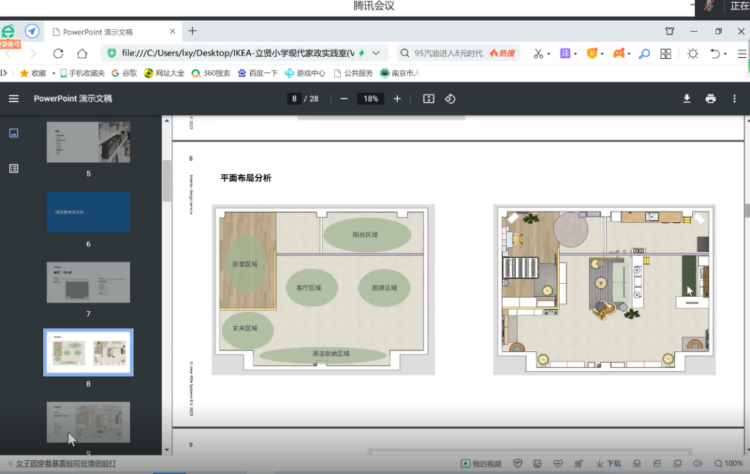
Task: Click the page number input field
Action: (x=294, y=99)
